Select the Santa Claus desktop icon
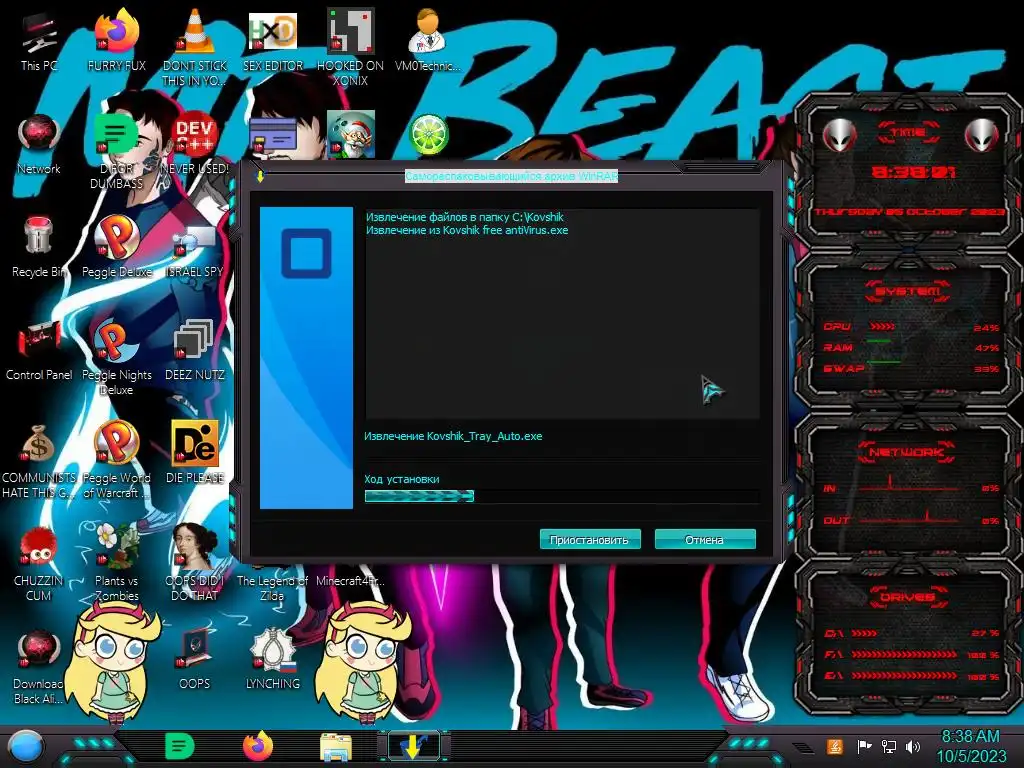Viewport: 1024px width, 768px height. pyautogui.click(x=351, y=134)
